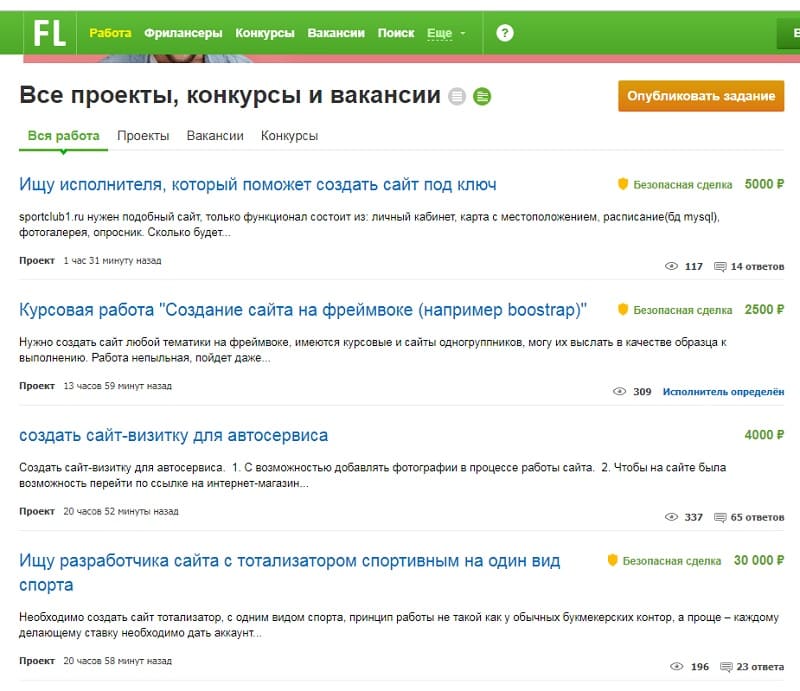Select the Вся работа tab
The height and width of the screenshot is (691, 800).
[63, 136]
